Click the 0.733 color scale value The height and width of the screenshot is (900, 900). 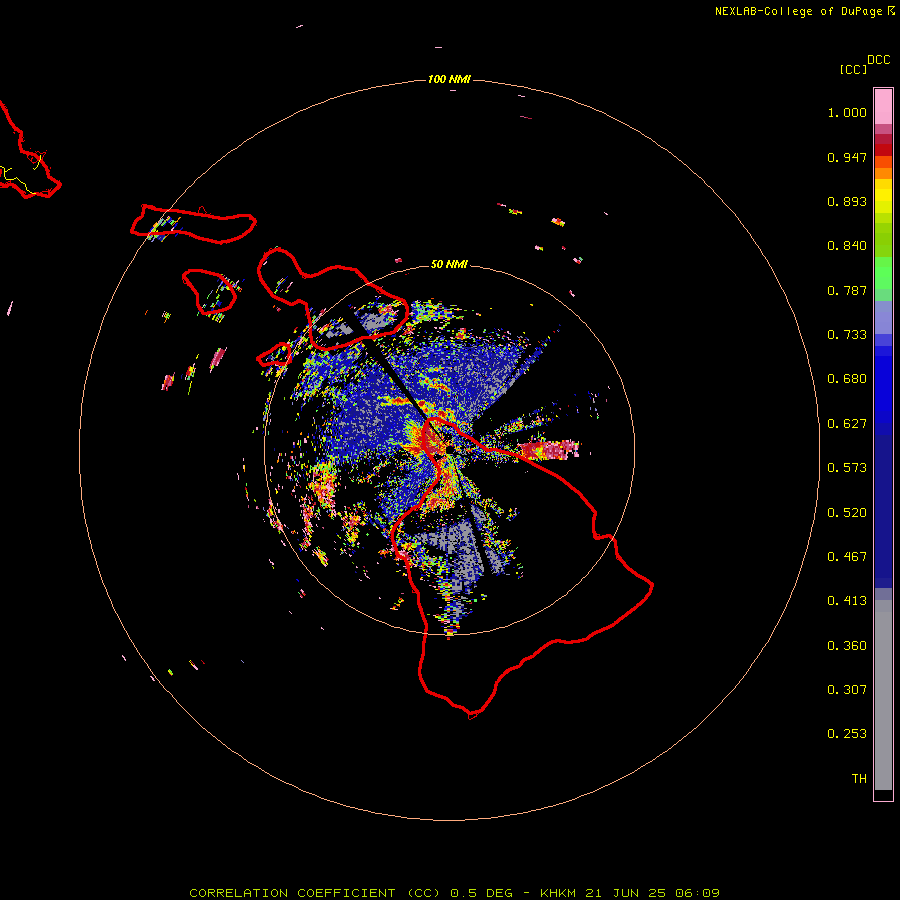[847, 335]
